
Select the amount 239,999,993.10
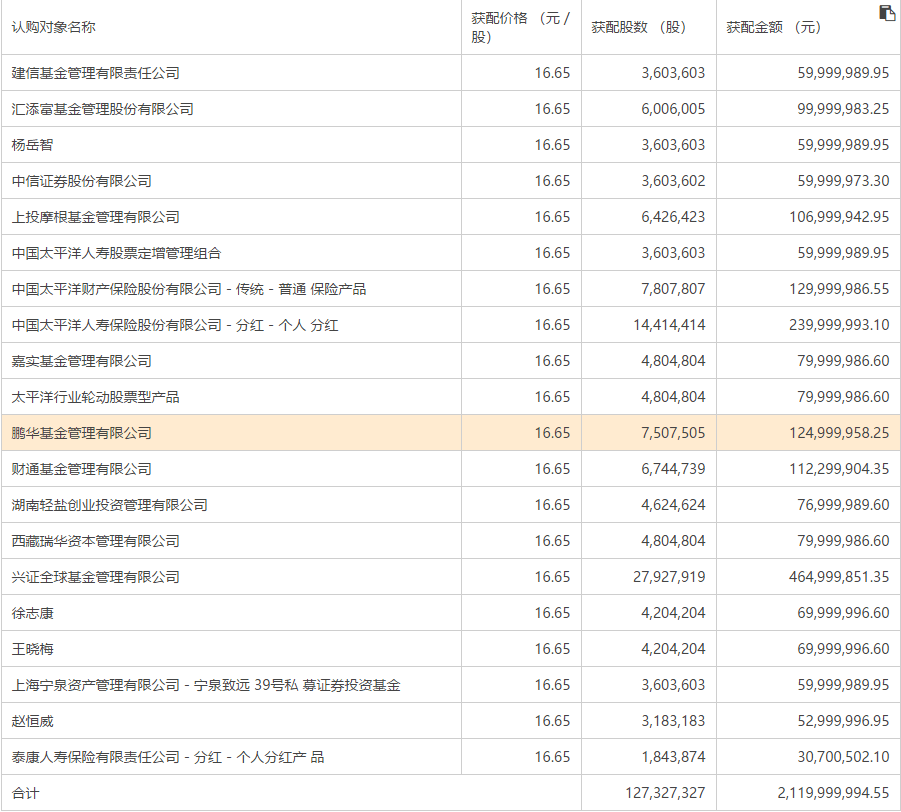click(839, 325)
